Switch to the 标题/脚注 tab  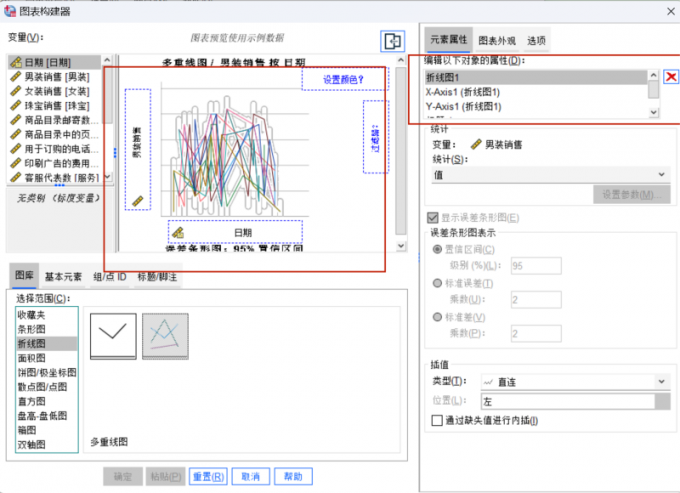click(157, 277)
